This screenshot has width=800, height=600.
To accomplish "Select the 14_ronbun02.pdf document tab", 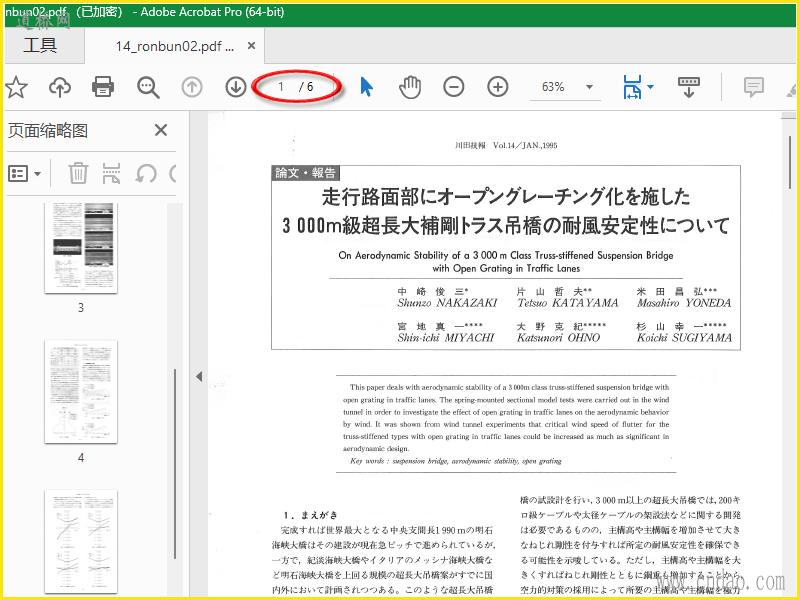I will pos(174,46).
